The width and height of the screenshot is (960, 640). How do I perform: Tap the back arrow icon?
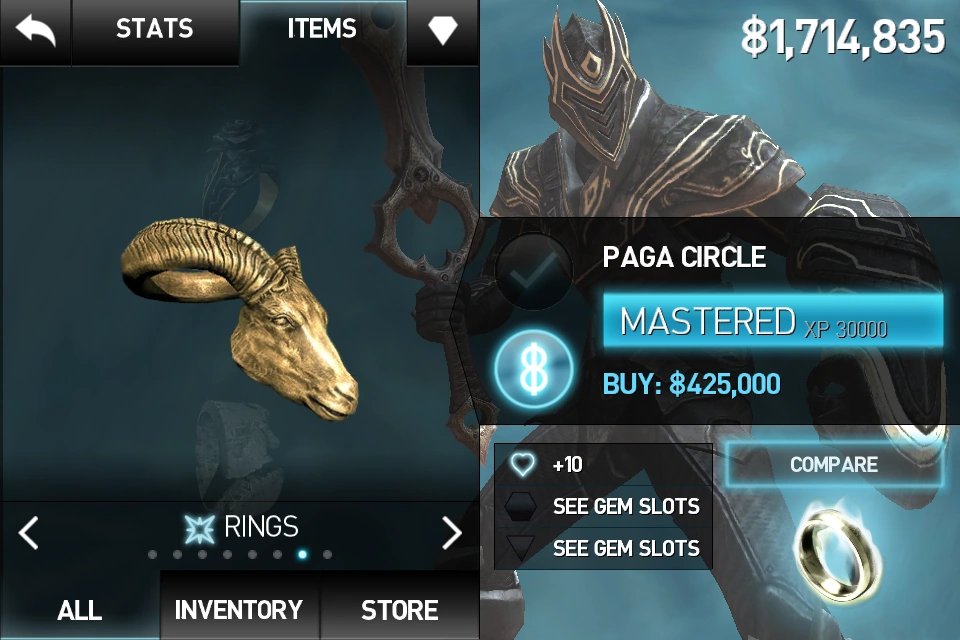[35, 31]
